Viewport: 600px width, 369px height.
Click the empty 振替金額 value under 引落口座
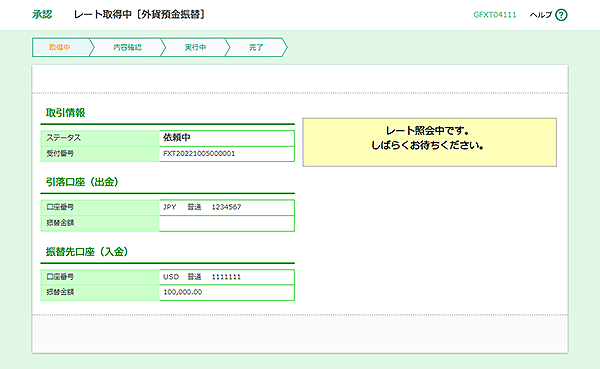point(227,224)
